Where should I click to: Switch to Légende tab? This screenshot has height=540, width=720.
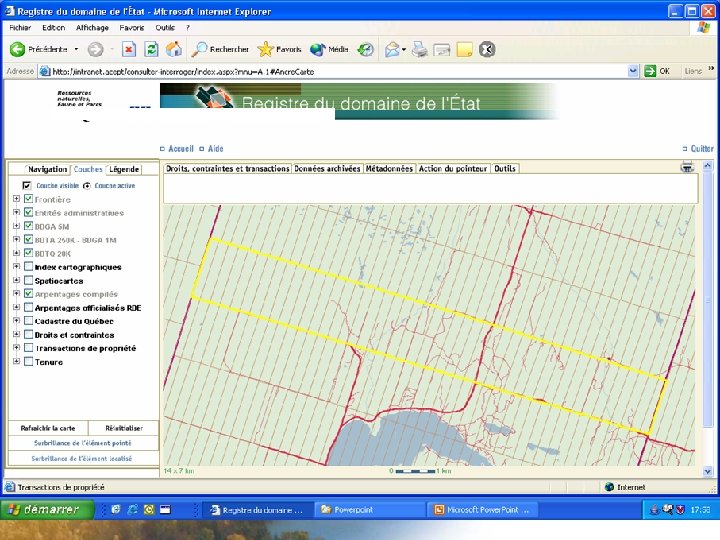(x=124, y=169)
